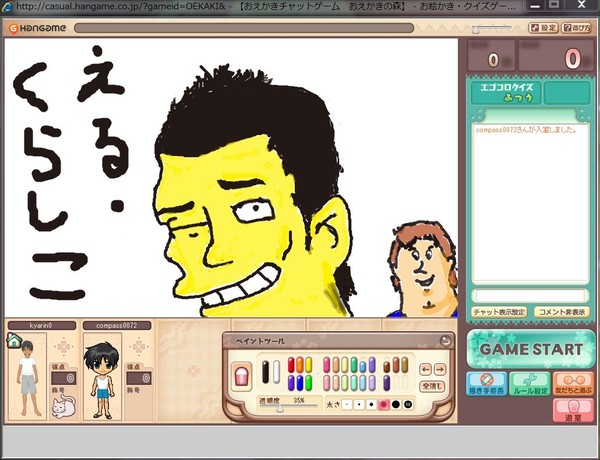Click compass0072's avatar figure
This screenshot has width=600, height=460.
tap(102, 381)
